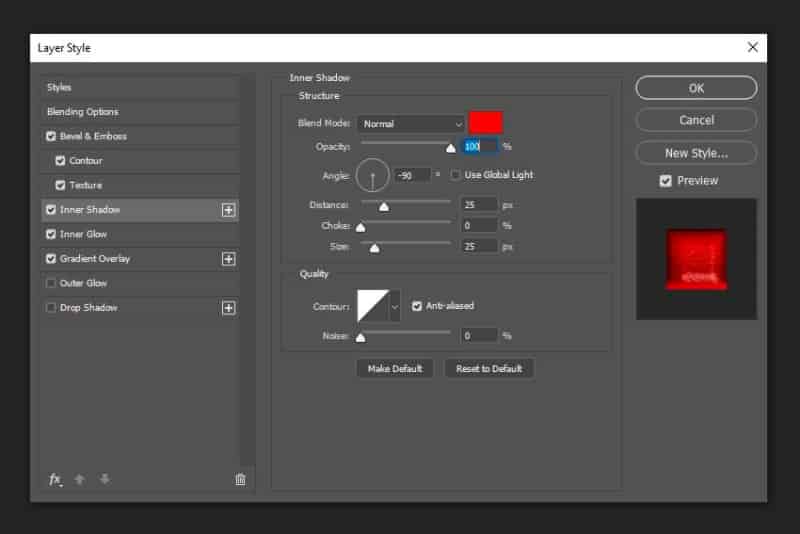800x534 pixels.
Task: Click the move effect up arrow
Action: (80, 479)
